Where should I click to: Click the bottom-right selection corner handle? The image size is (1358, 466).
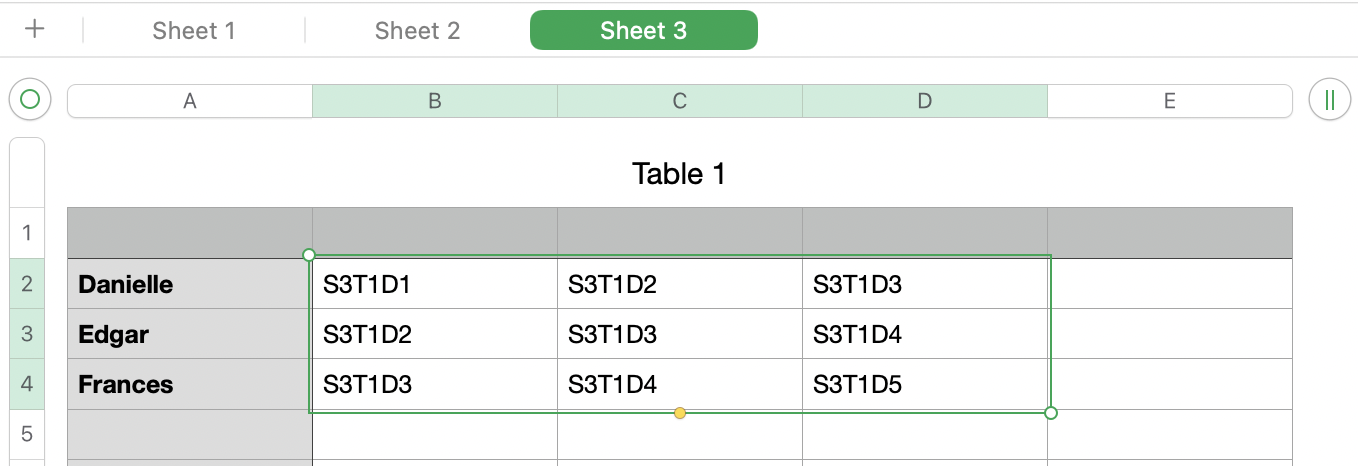point(1051,413)
